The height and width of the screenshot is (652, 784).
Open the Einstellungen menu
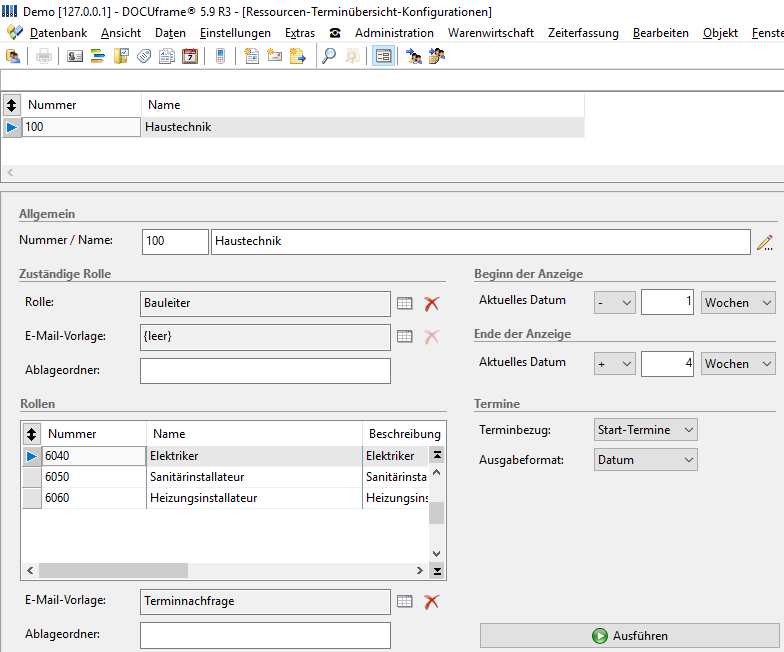pyautogui.click(x=235, y=33)
